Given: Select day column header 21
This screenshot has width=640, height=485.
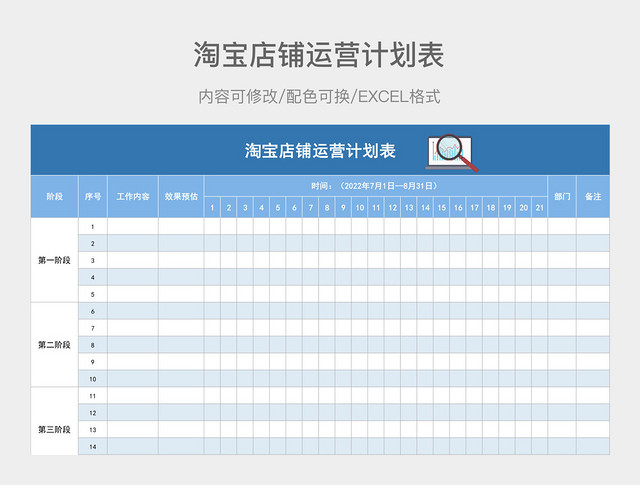Looking at the screenshot, I should coord(540,207).
